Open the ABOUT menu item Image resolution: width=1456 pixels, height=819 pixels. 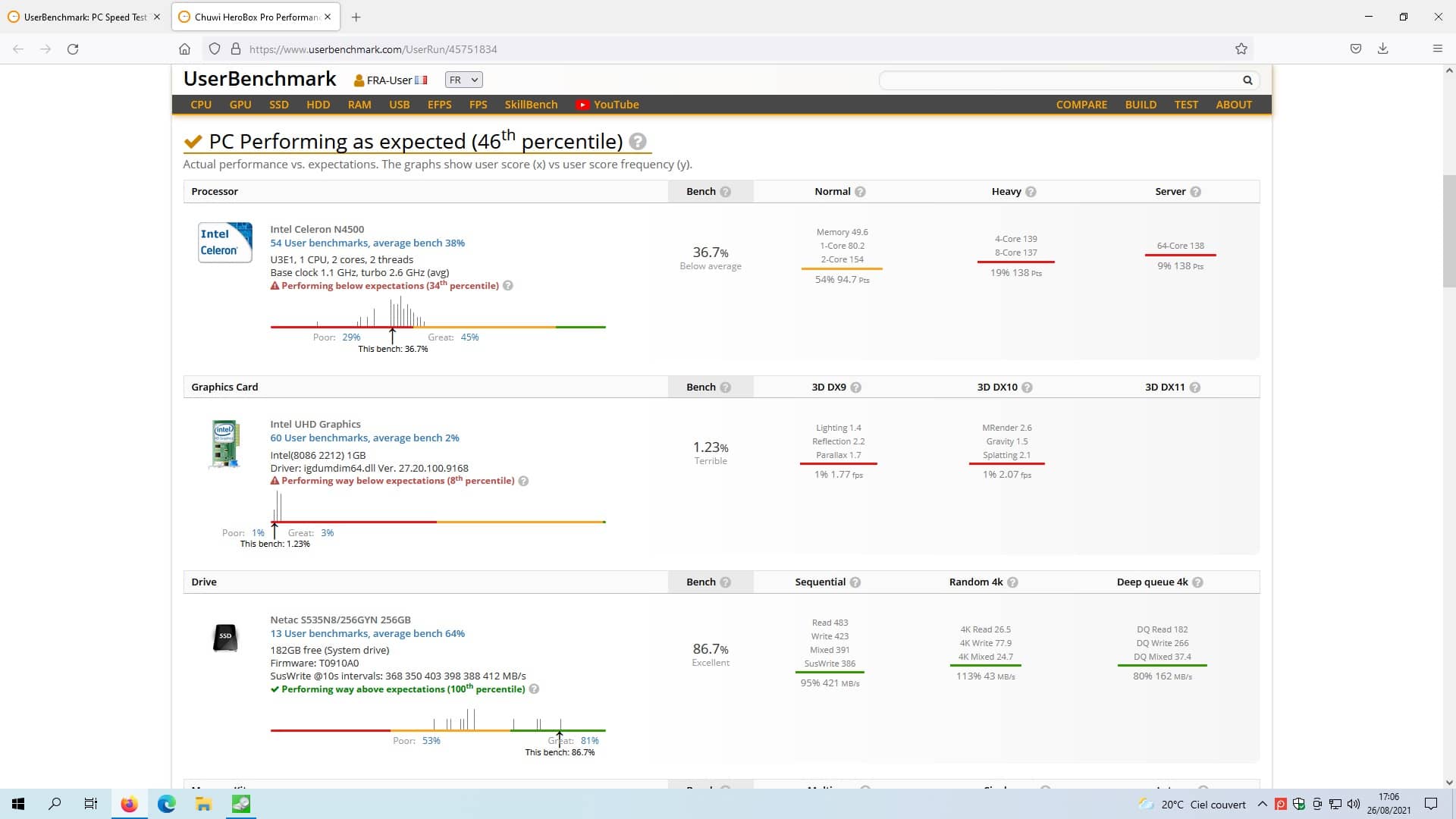click(x=1234, y=105)
